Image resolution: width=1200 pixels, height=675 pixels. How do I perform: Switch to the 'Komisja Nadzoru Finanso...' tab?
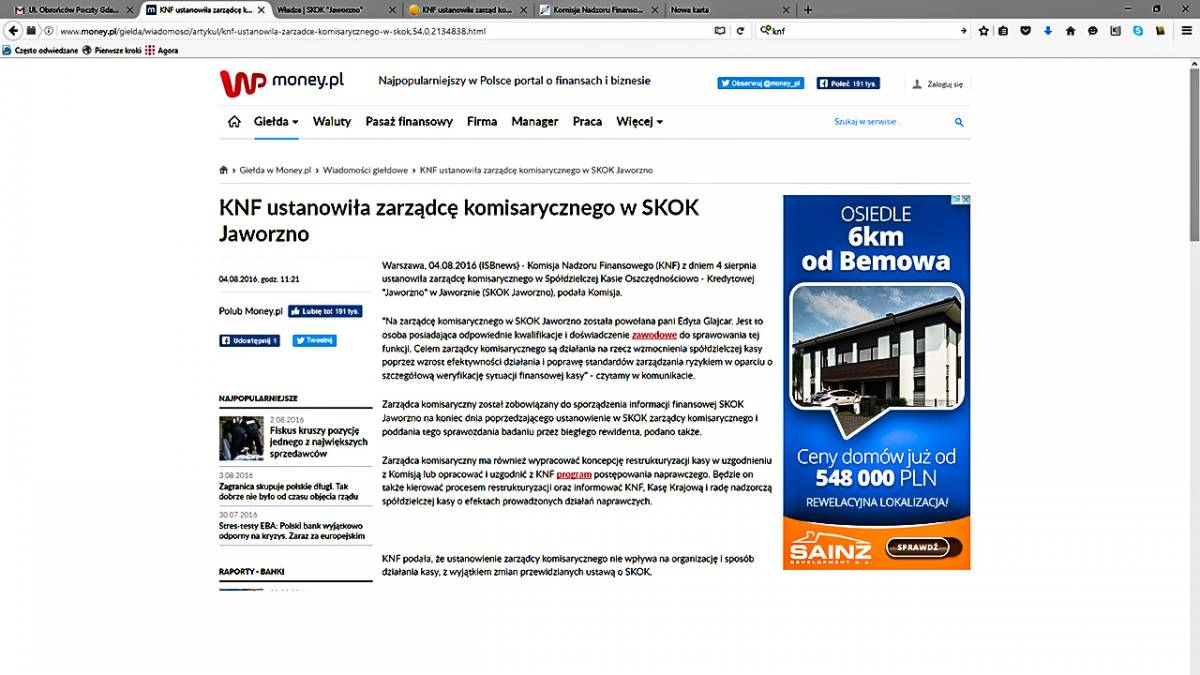pos(598,10)
